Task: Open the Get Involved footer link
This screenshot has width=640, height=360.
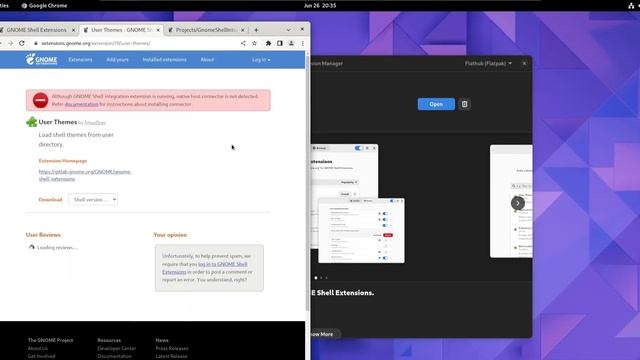Action: 42,356
